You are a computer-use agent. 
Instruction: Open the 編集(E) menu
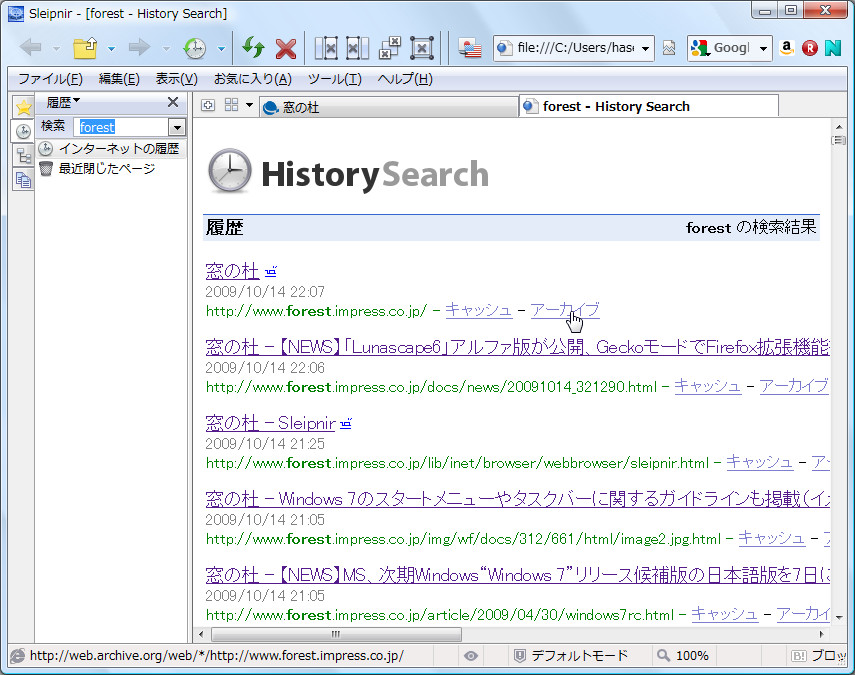119,79
